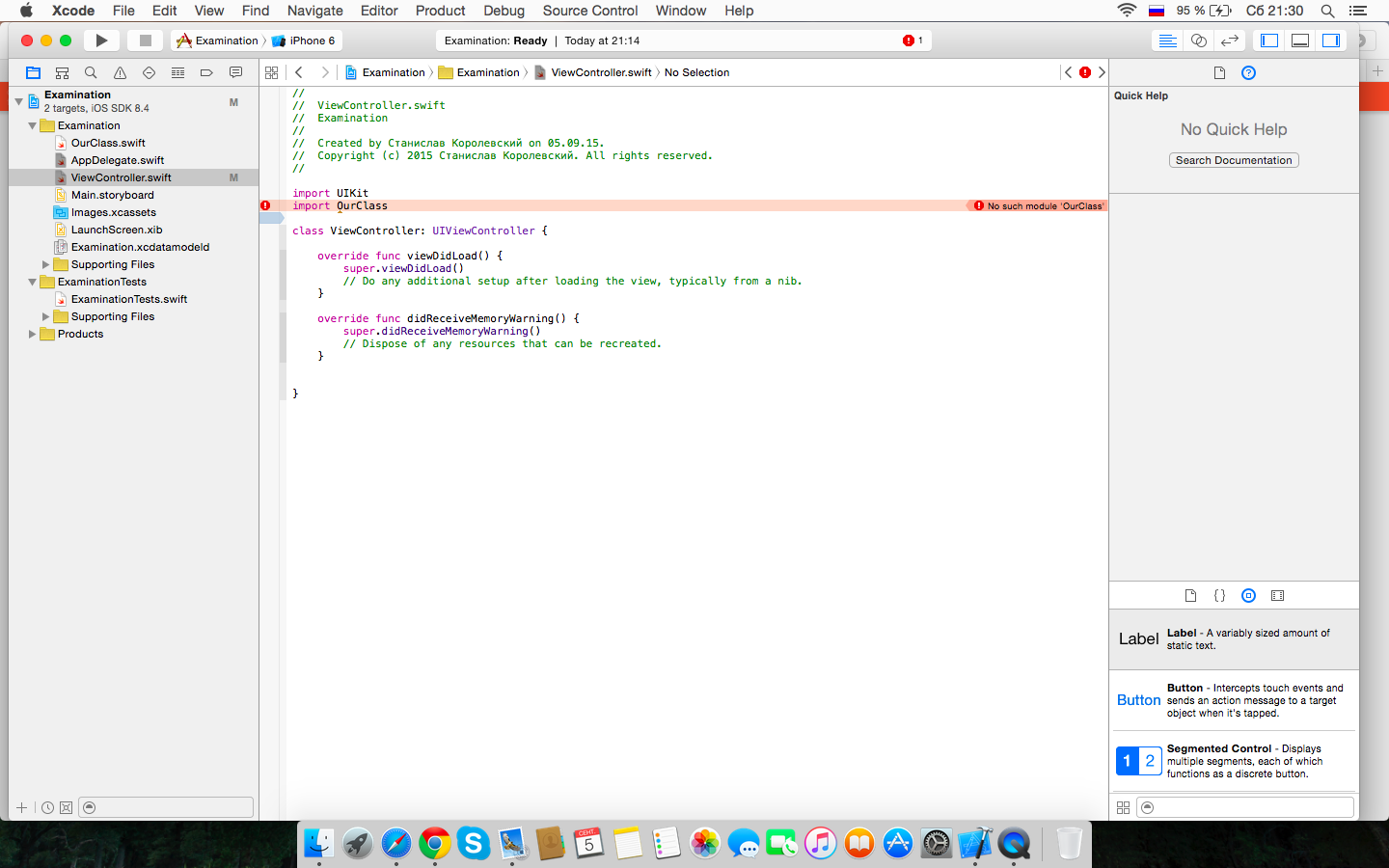The height and width of the screenshot is (868, 1389).
Task: Show related items grid in jump bar
Action: [271, 72]
